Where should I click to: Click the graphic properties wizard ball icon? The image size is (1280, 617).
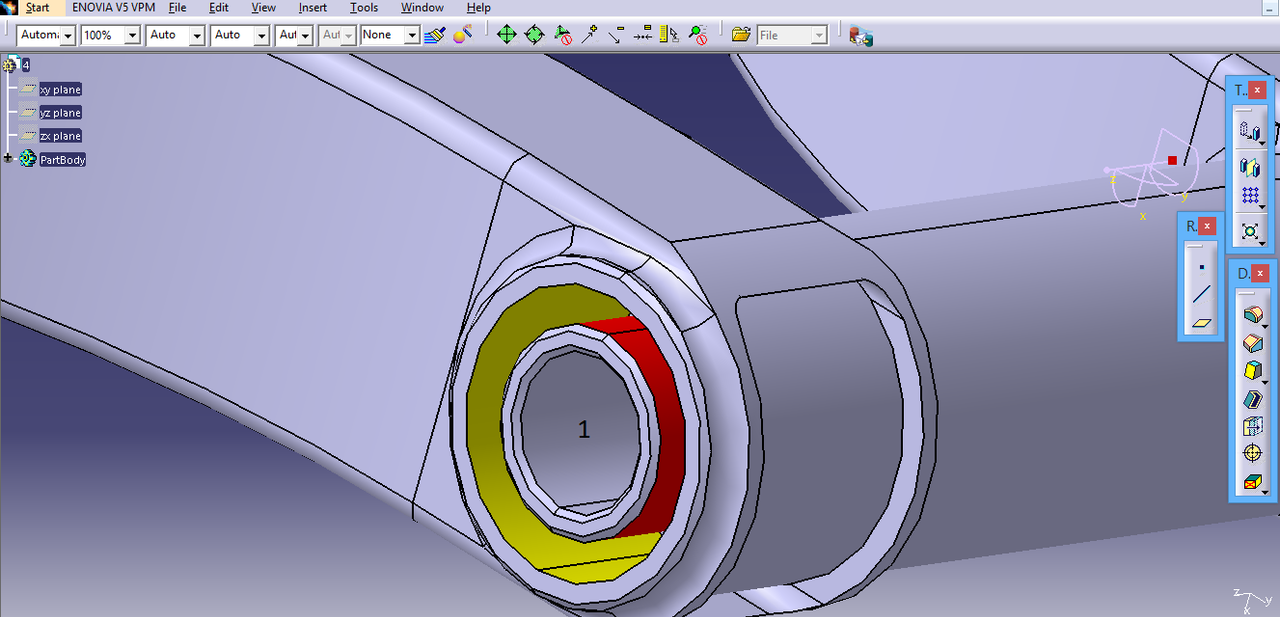[x=462, y=35]
